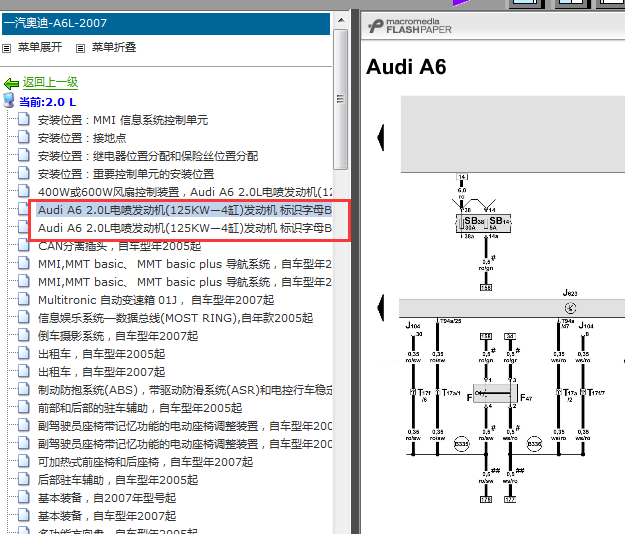
Task: Go back with 返回上一级 link
Action: pyautogui.click(x=50, y=82)
